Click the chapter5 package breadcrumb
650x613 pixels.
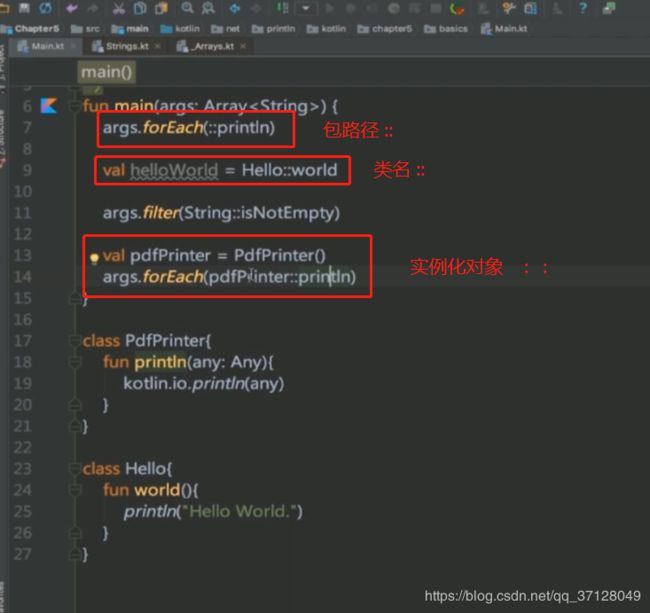click(x=385, y=29)
